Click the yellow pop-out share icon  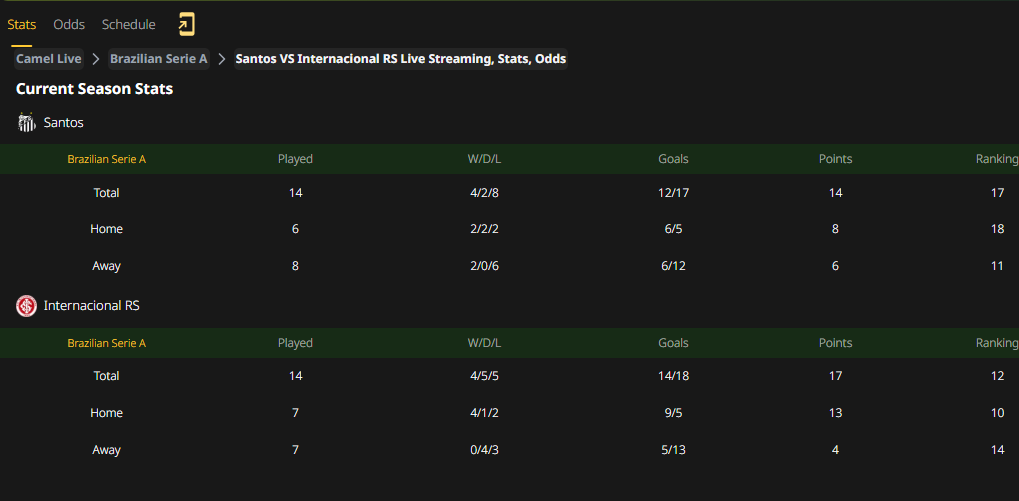point(187,25)
